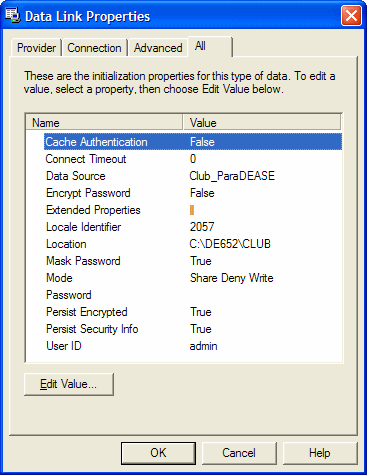Click the Cache Authentication False value

point(202,142)
